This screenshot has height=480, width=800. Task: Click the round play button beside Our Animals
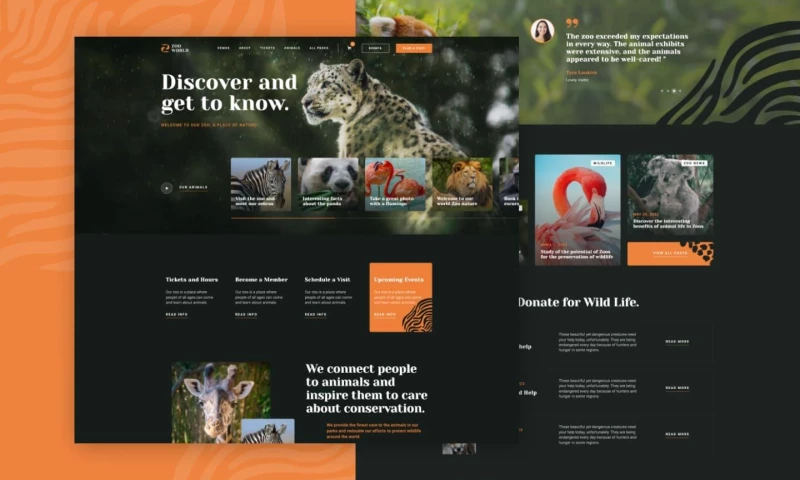[x=166, y=188]
